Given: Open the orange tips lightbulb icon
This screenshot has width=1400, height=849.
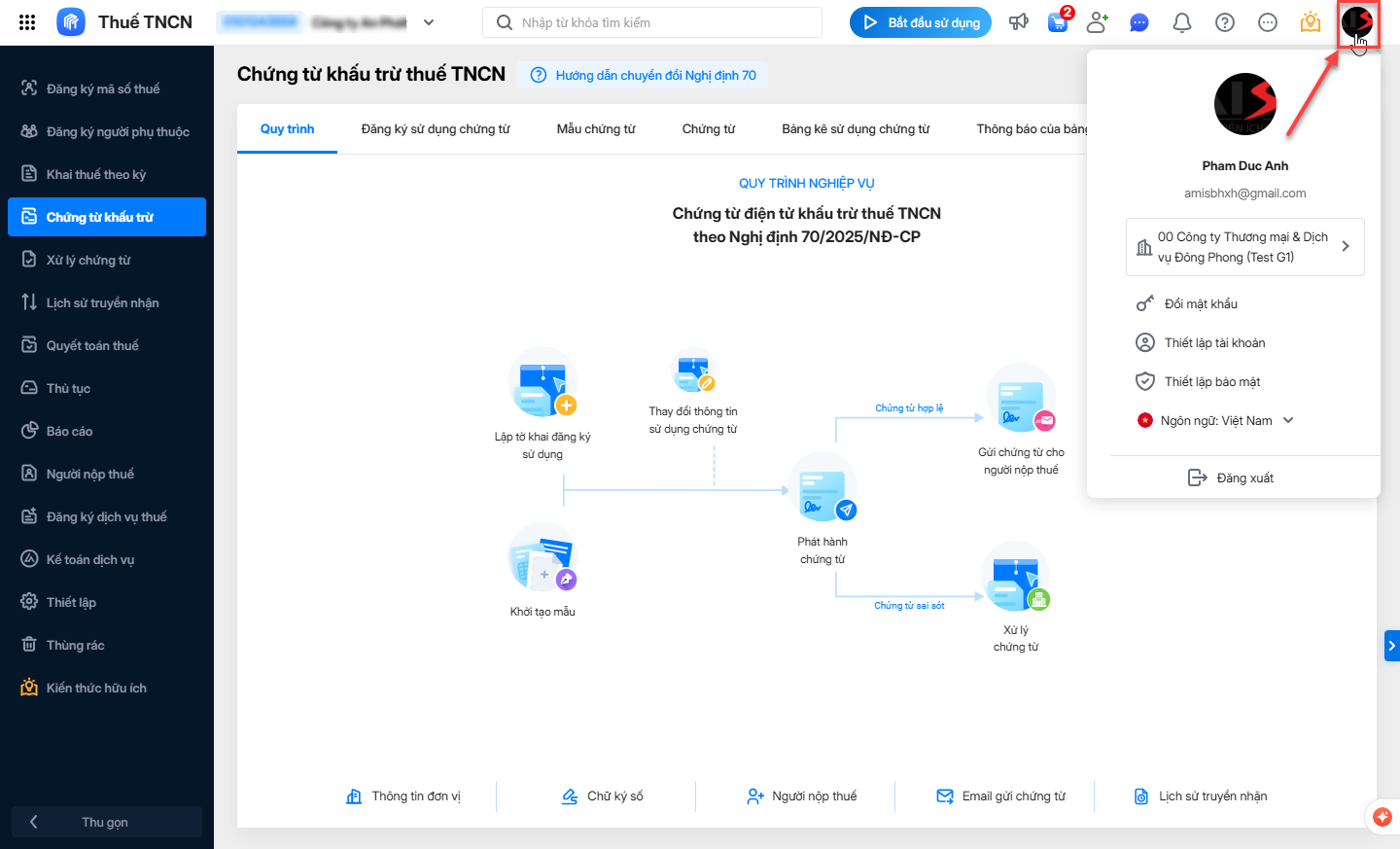Looking at the screenshot, I should pos(1311,21).
